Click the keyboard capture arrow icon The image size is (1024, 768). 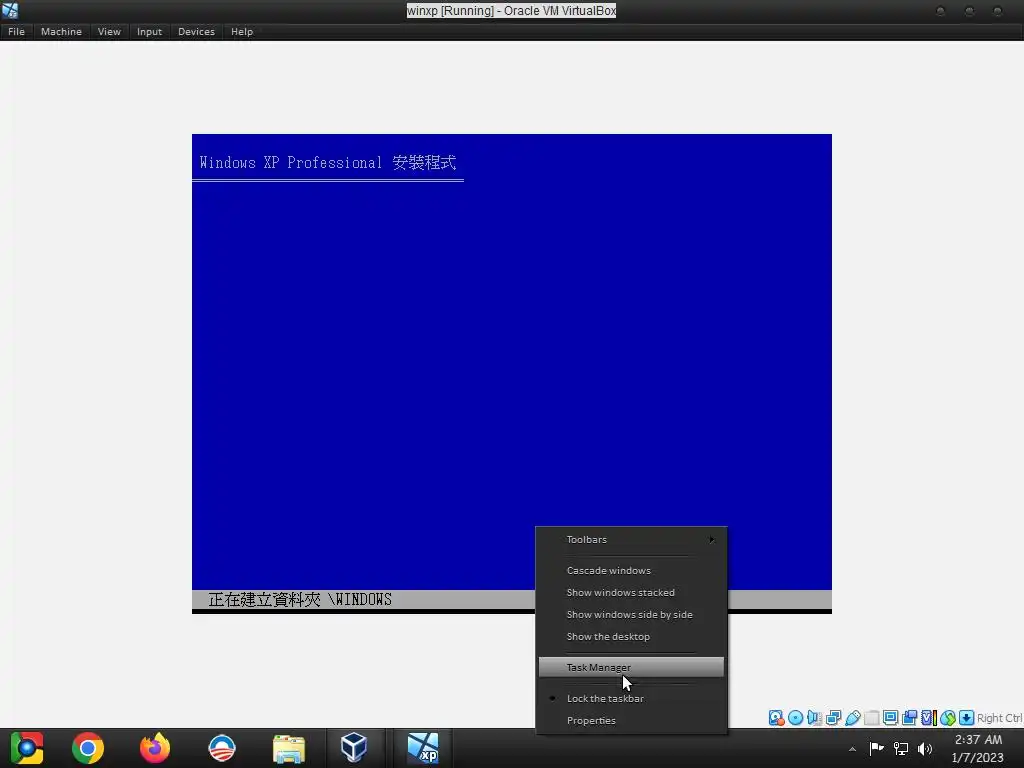point(967,718)
